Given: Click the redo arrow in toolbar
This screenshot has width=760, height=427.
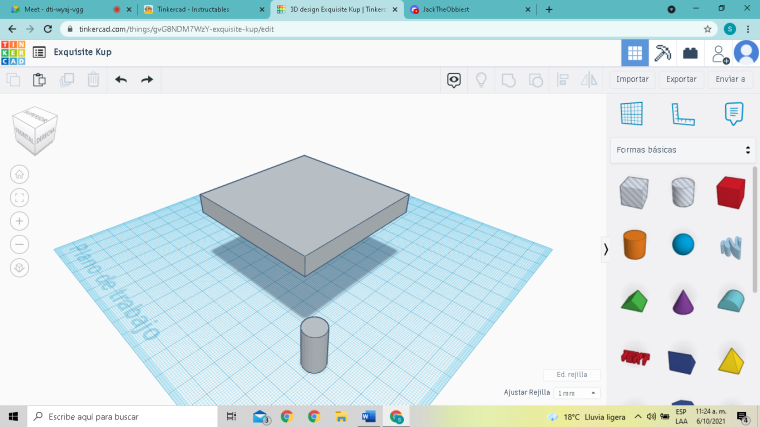Looking at the screenshot, I should pyautogui.click(x=147, y=80).
